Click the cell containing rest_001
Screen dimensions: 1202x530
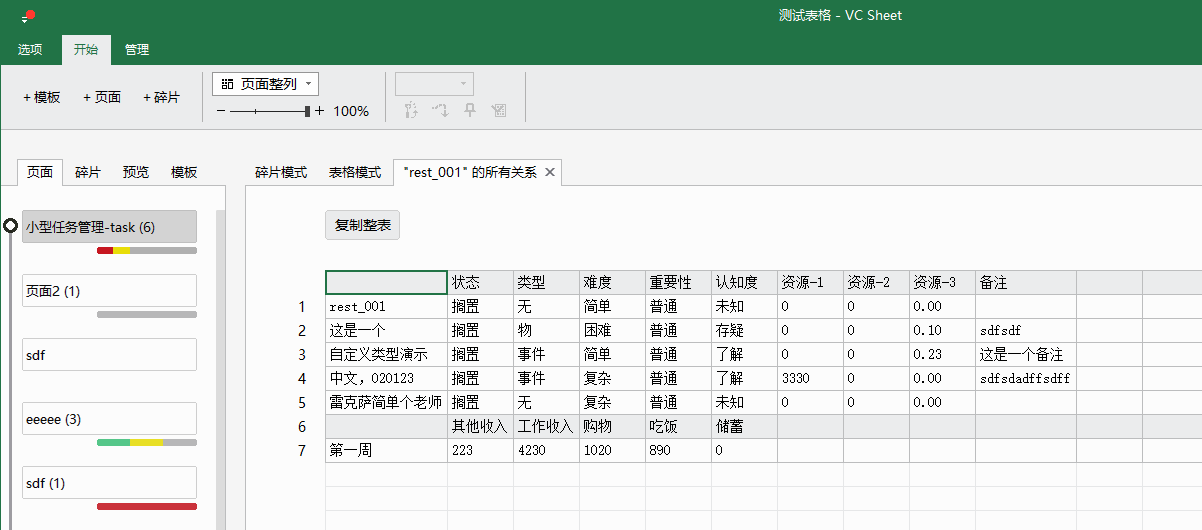386,307
